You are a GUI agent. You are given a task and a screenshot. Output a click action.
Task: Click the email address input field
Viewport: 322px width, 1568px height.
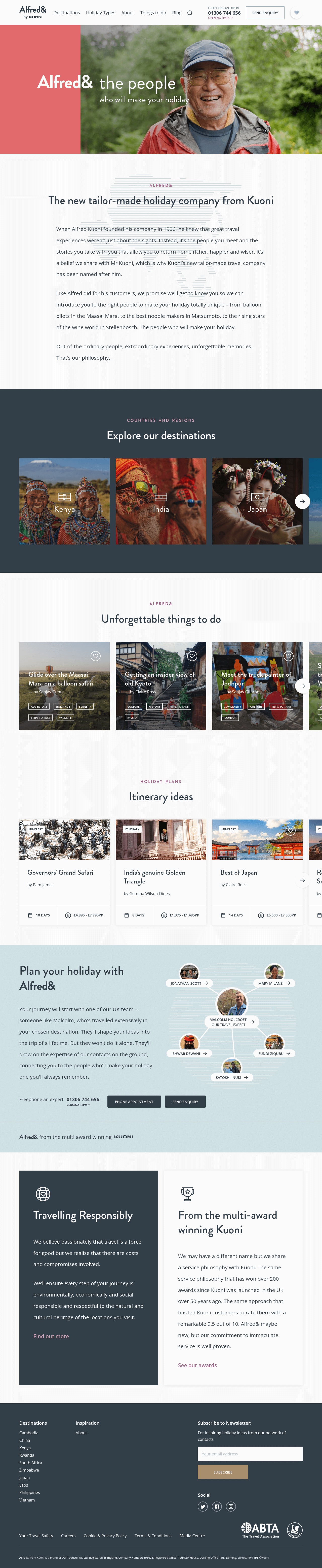click(x=250, y=1454)
